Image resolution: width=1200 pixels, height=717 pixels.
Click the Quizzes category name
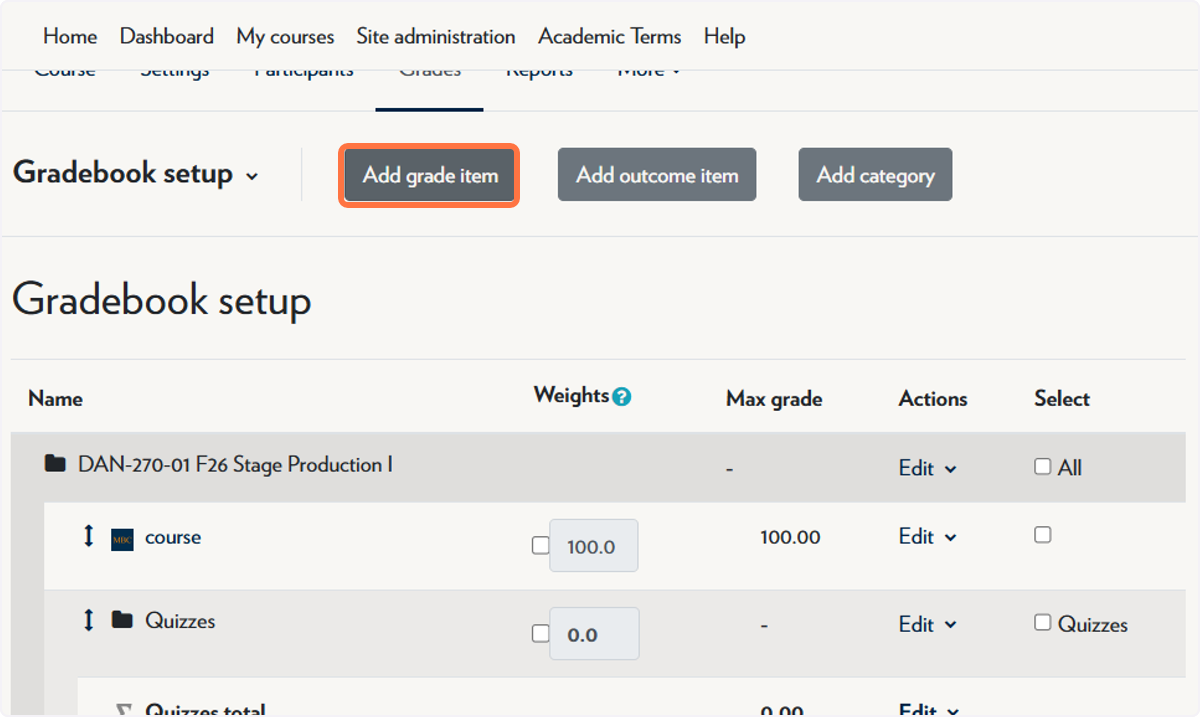click(x=180, y=620)
